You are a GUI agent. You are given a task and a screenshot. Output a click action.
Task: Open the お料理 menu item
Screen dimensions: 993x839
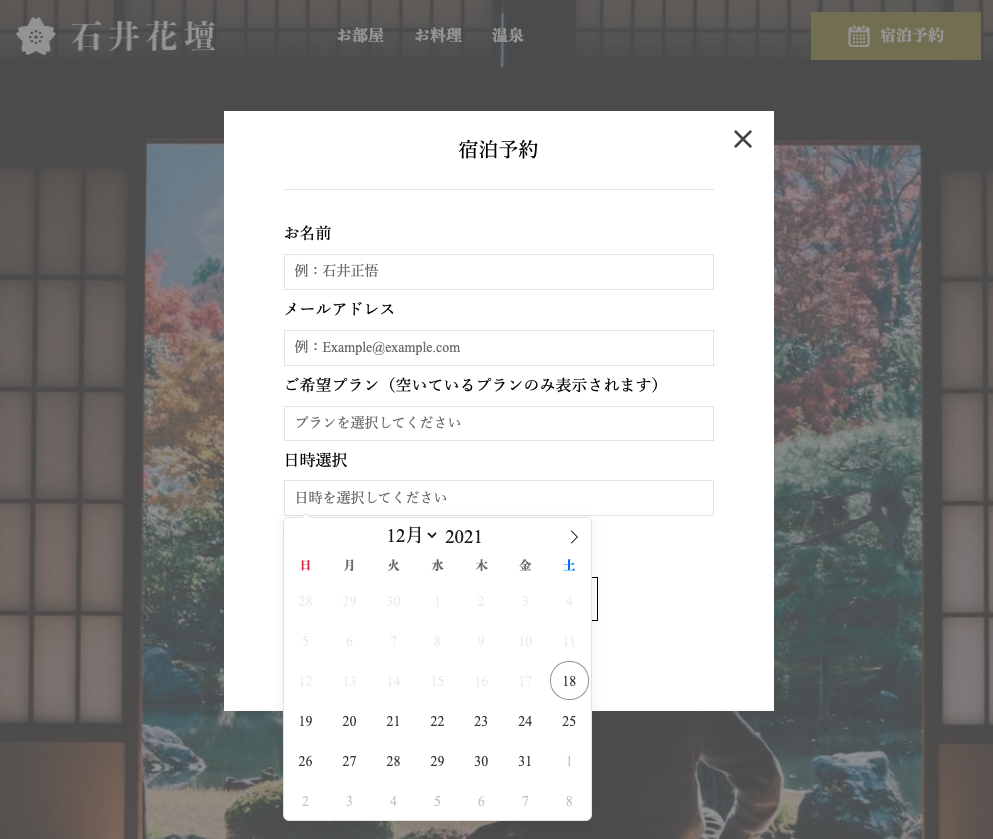click(438, 36)
